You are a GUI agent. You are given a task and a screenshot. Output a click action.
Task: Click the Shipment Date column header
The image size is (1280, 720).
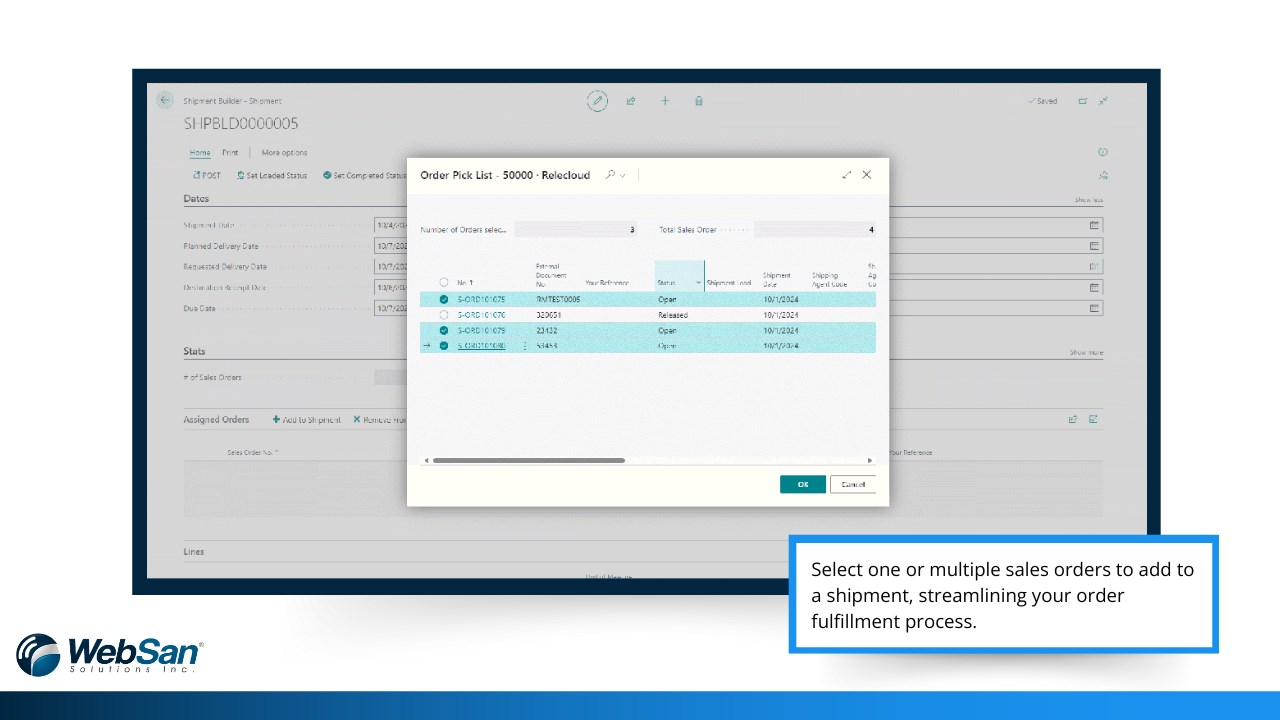[x=777, y=279]
